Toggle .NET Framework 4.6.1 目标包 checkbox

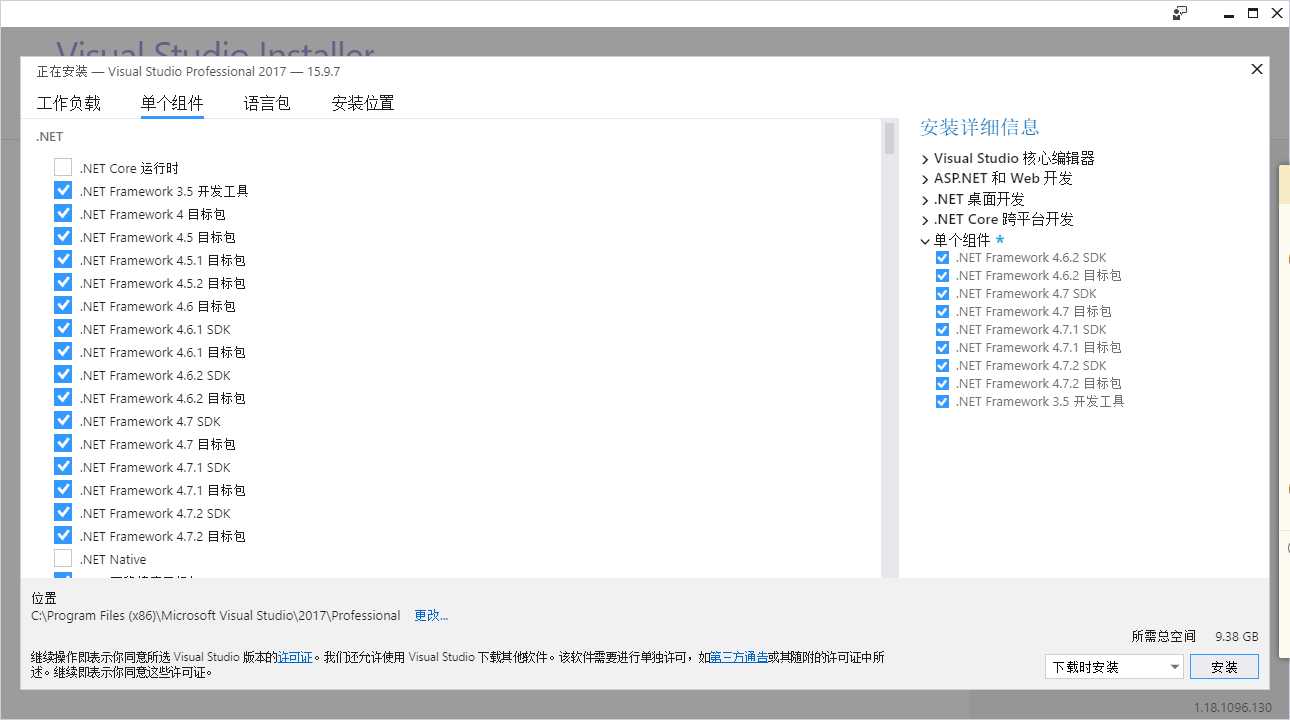[x=63, y=351]
